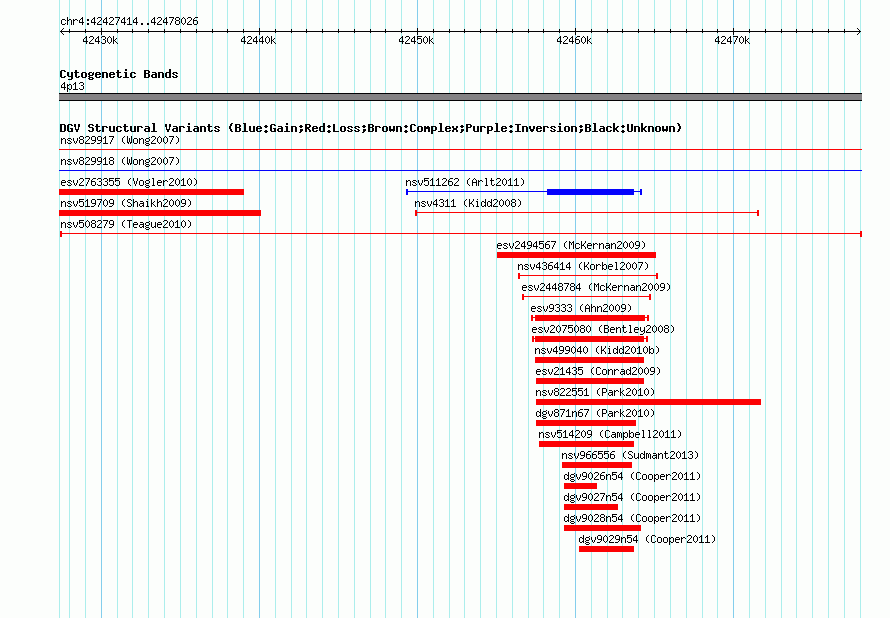This screenshot has height=618, width=890.
Task: Click the thin red nsv4311 (Kidd2008) line
Action: tap(587, 213)
